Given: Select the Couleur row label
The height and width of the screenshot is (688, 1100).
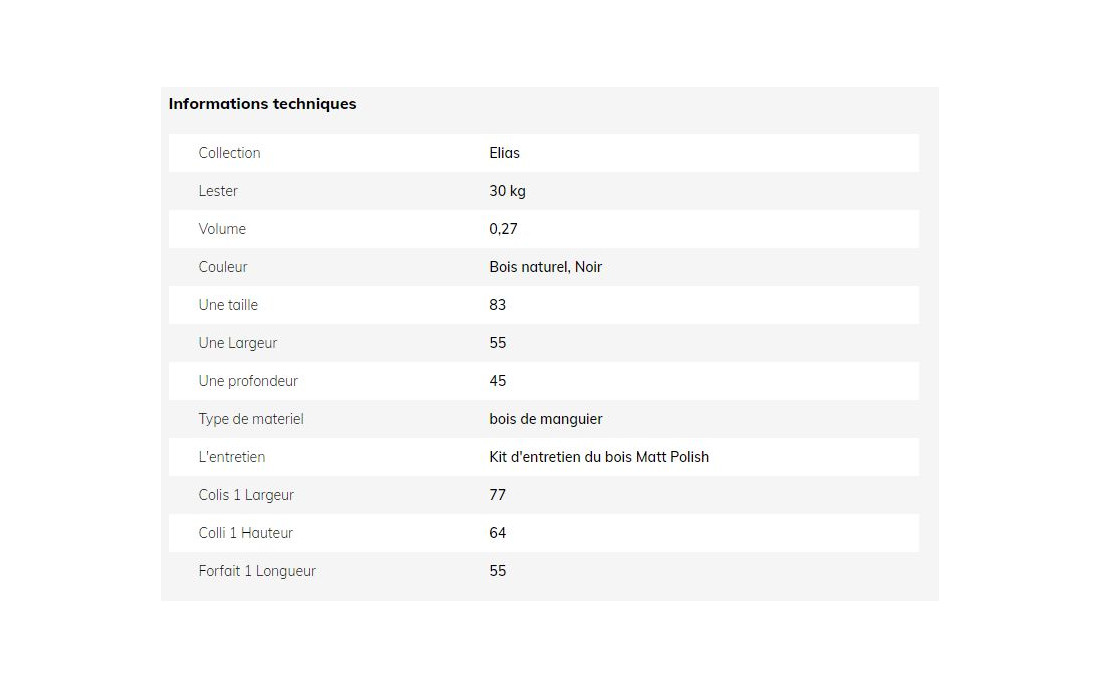Looking at the screenshot, I should [x=223, y=267].
